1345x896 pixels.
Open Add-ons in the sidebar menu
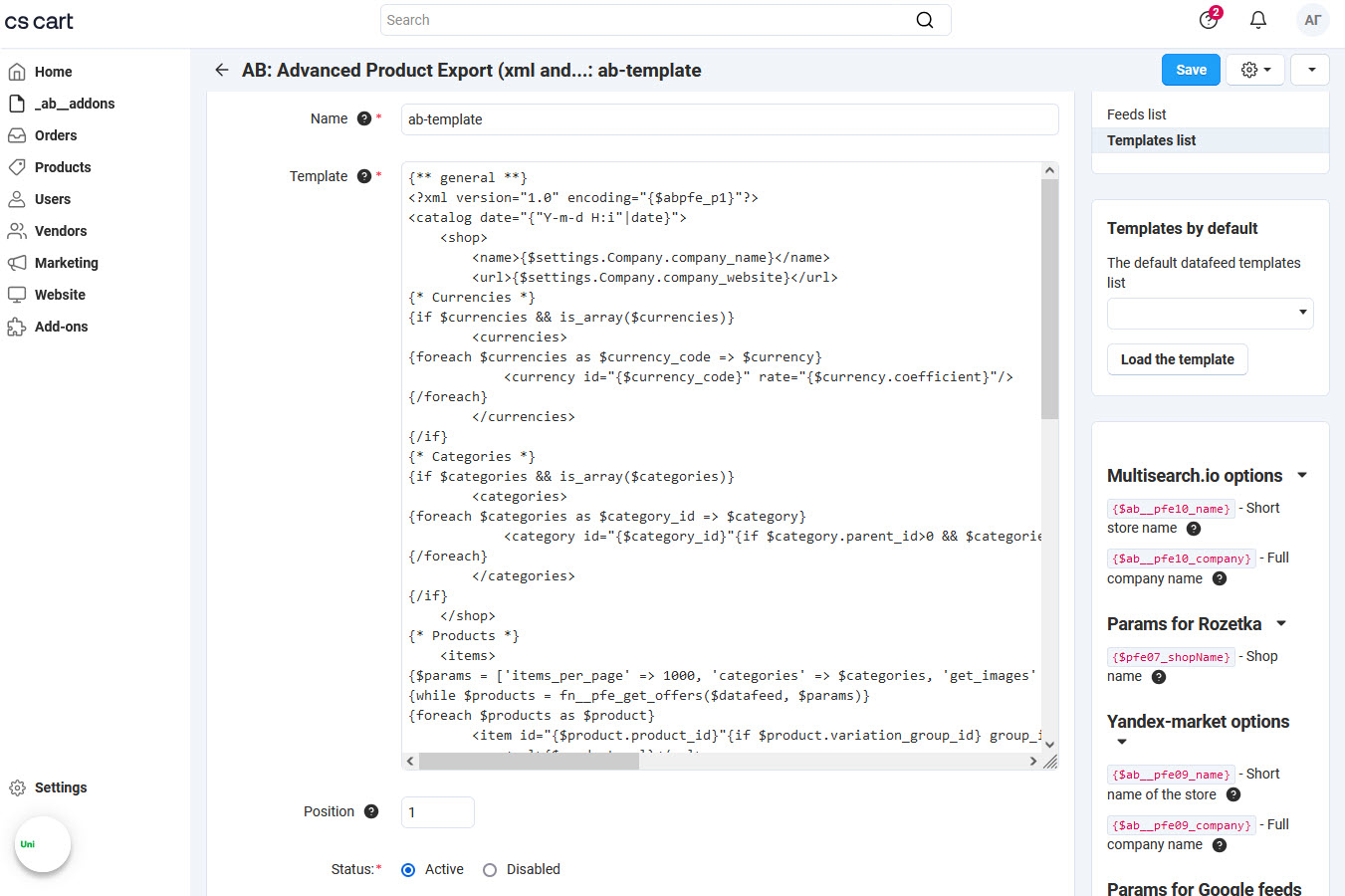61,327
